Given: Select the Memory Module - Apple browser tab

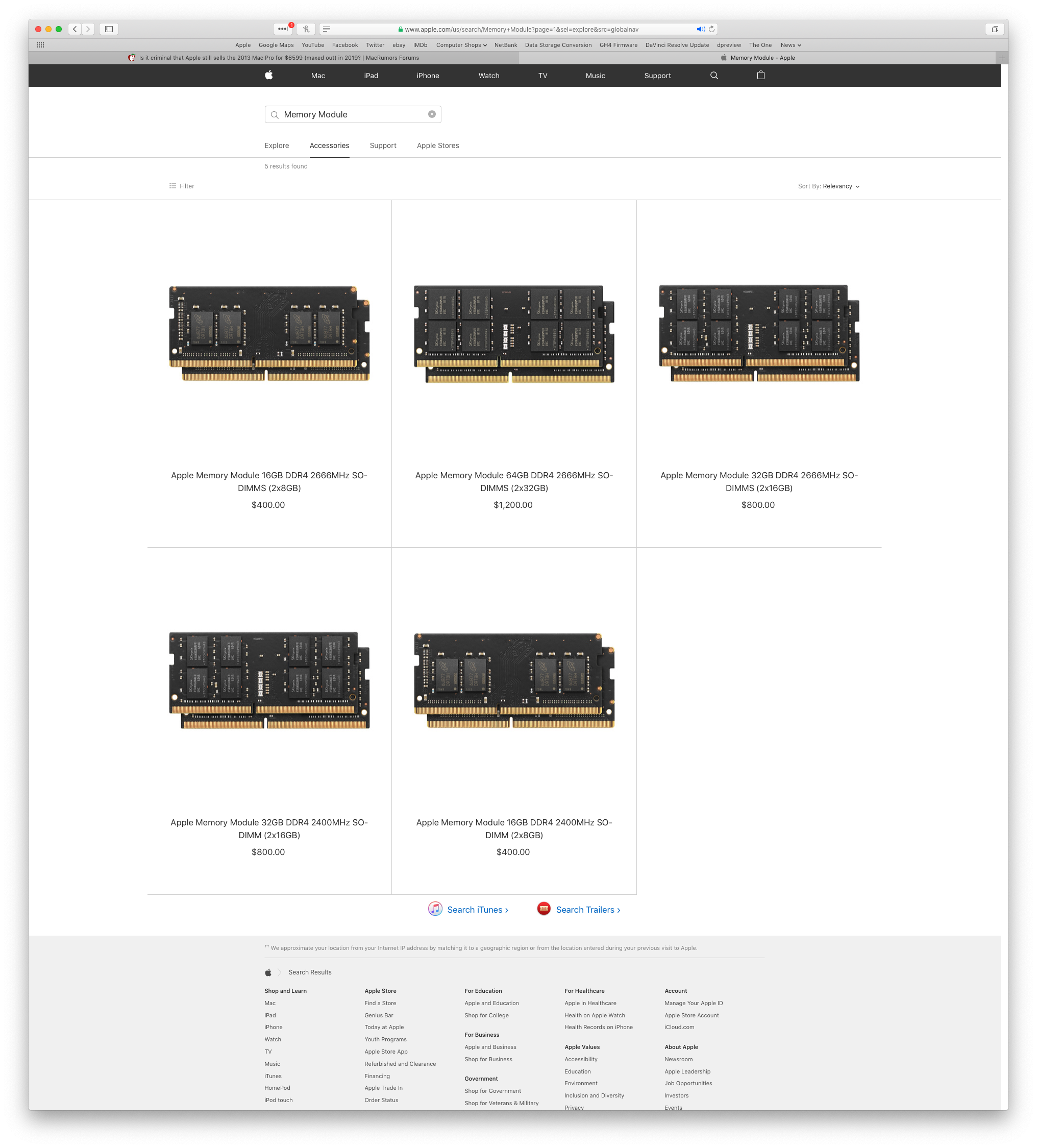Looking at the screenshot, I should coord(757,58).
